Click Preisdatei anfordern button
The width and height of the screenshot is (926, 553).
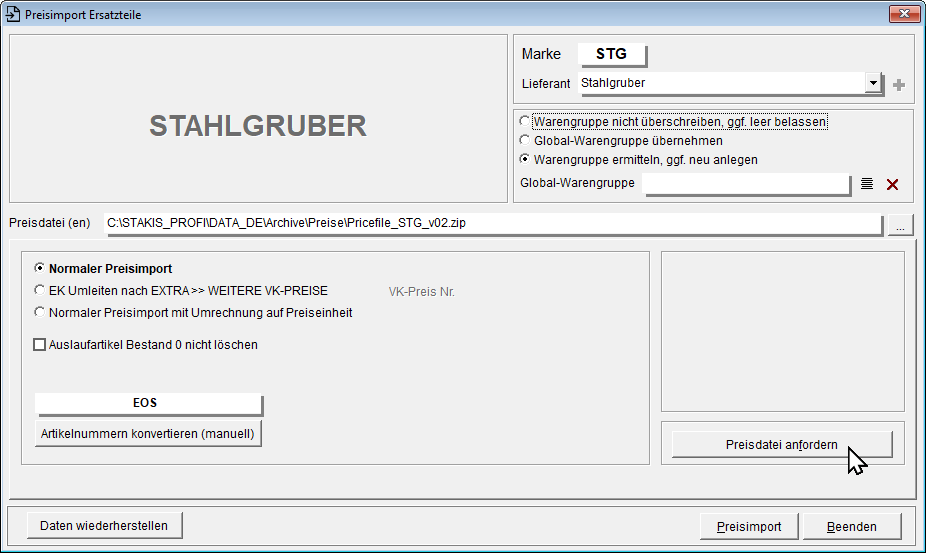[782, 444]
